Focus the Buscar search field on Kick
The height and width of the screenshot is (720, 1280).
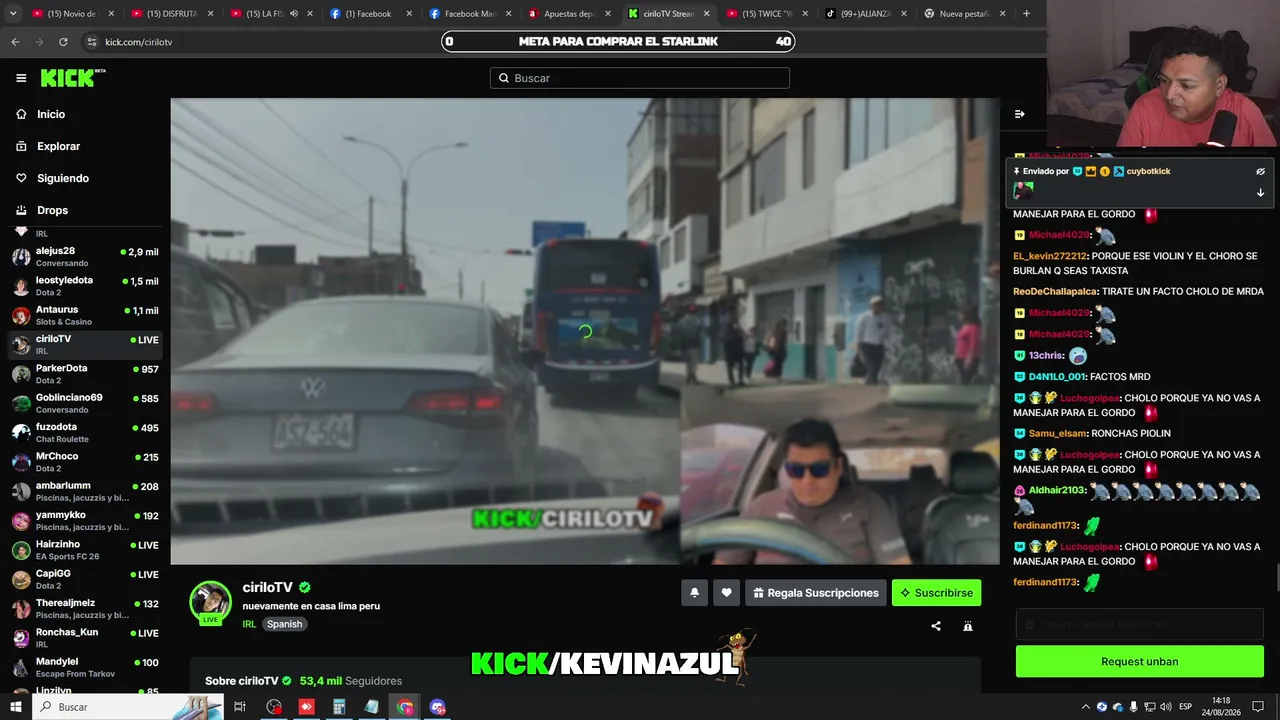[640, 78]
